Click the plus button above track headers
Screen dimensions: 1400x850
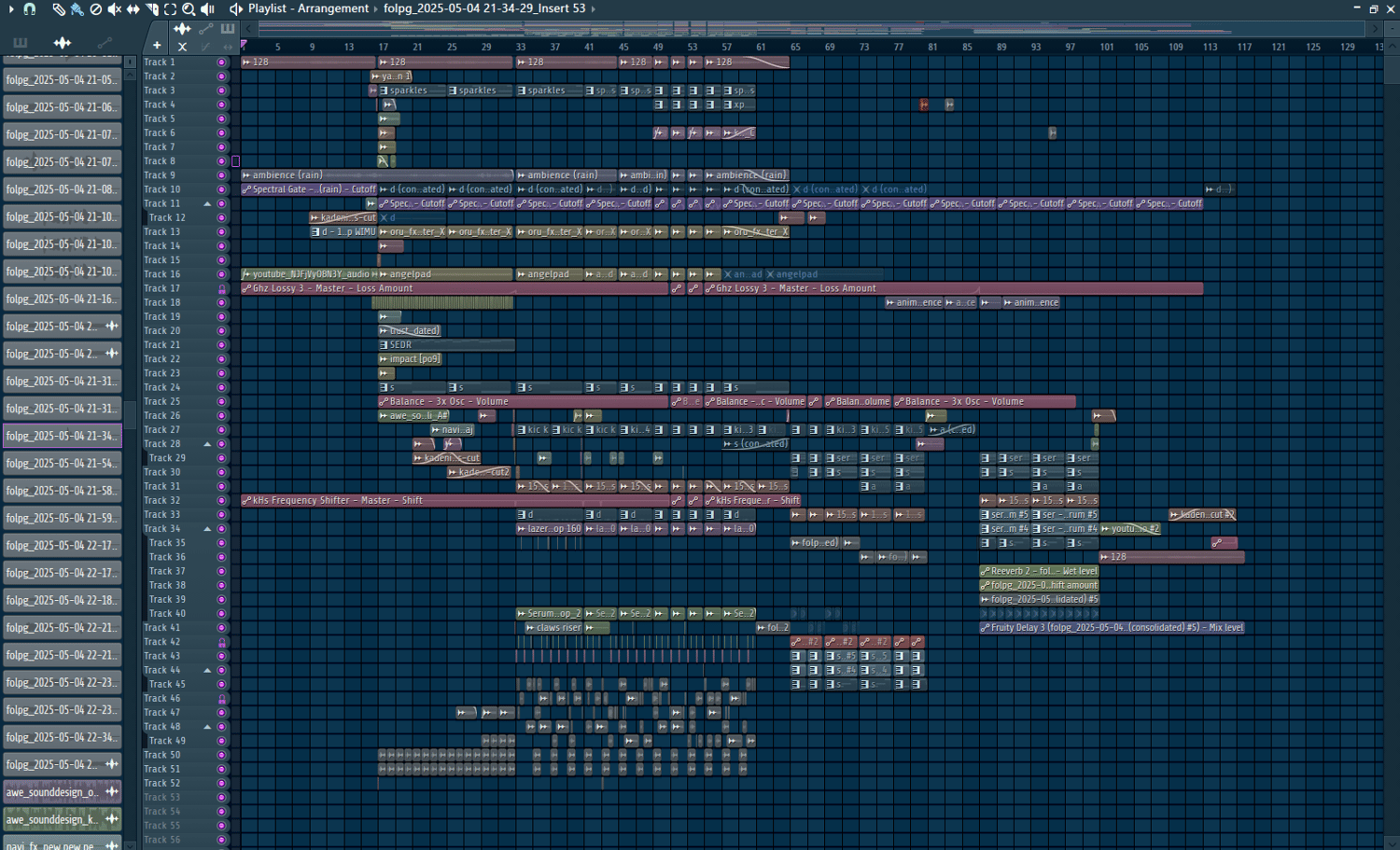click(x=157, y=46)
